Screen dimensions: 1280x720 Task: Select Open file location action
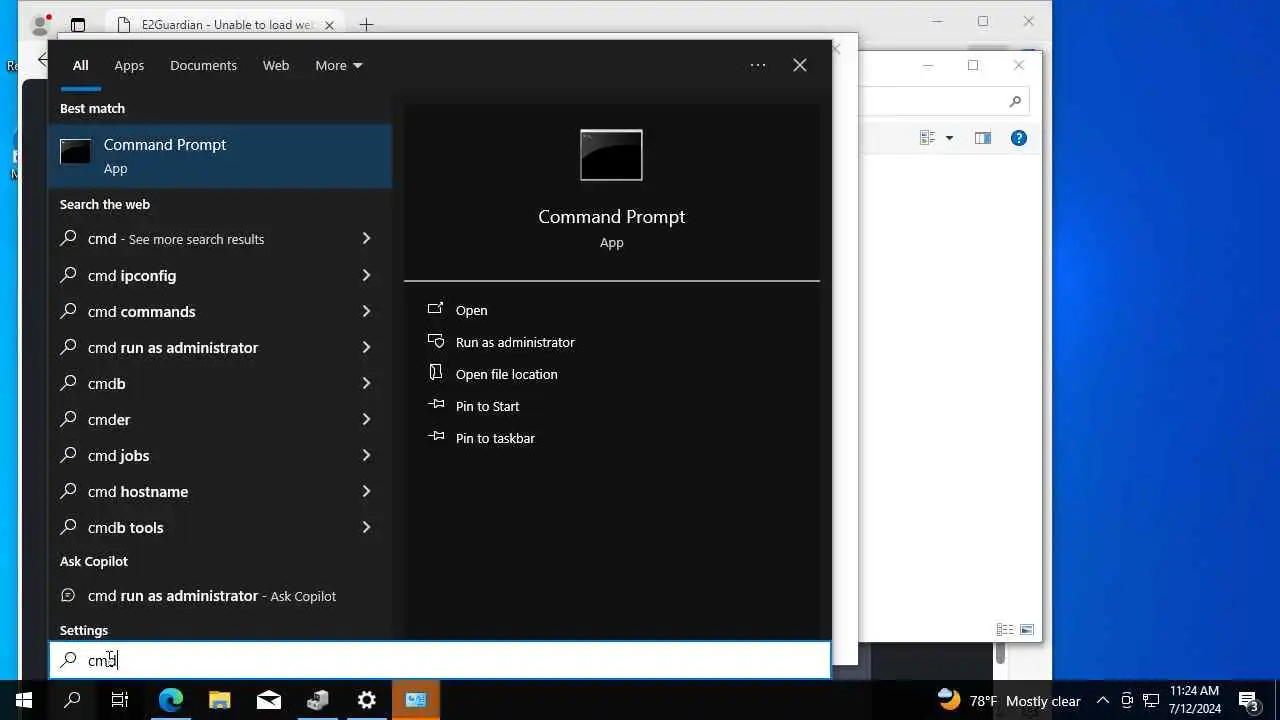click(x=507, y=374)
